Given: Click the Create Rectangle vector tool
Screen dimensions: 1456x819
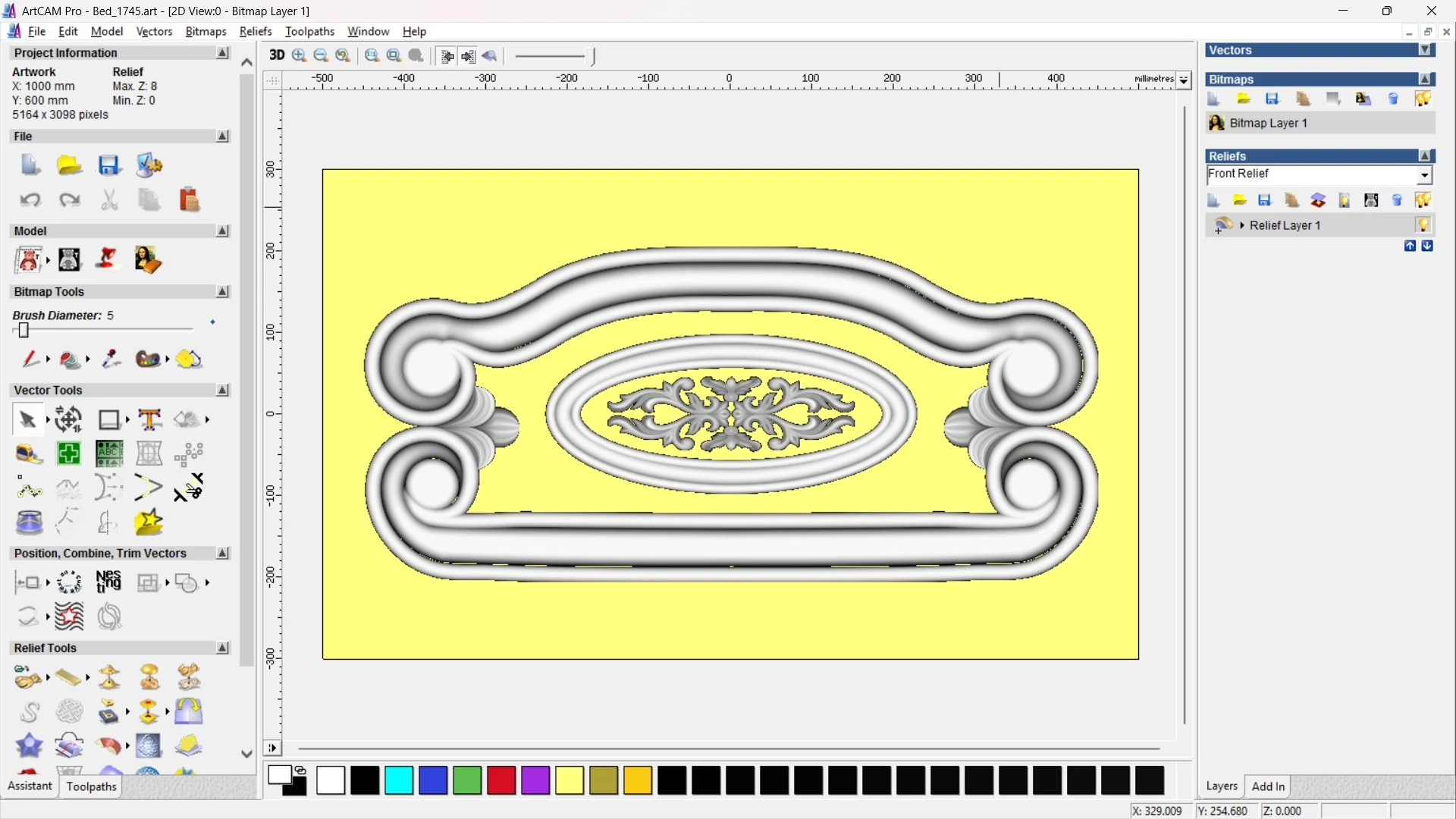Looking at the screenshot, I should click(x=109, y=419).
